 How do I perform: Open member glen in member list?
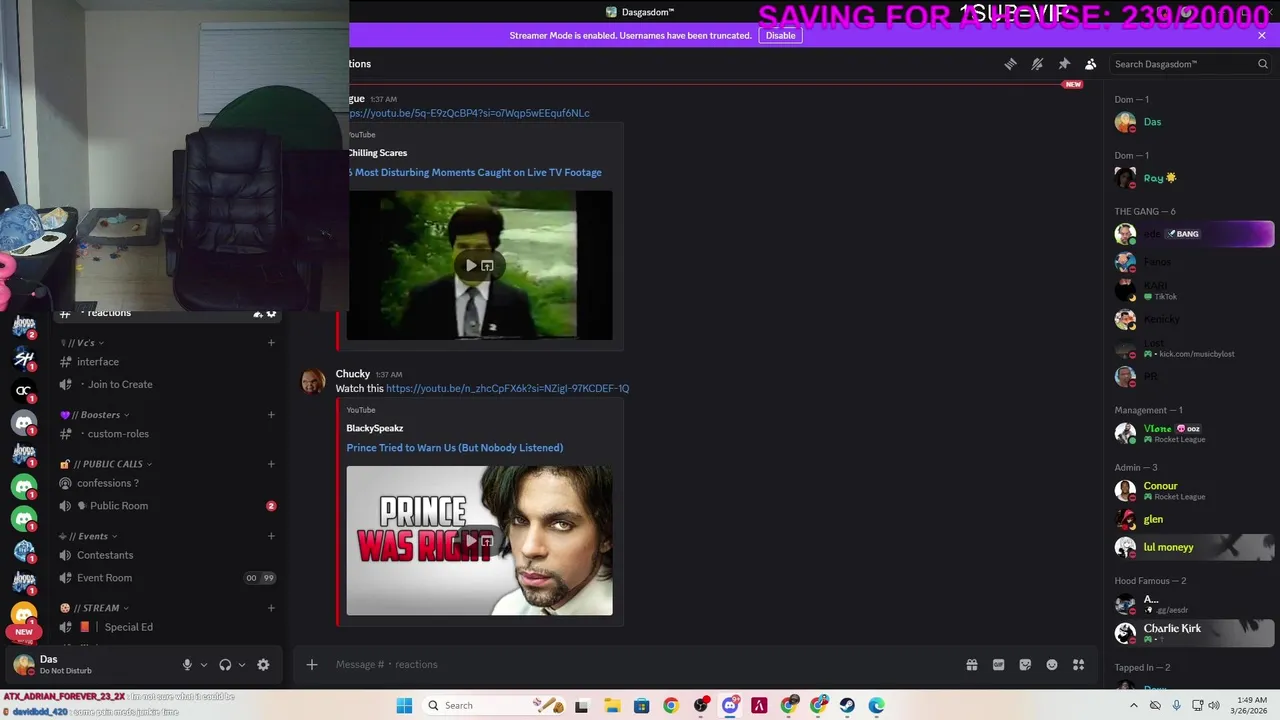(x=1192, y=519)
